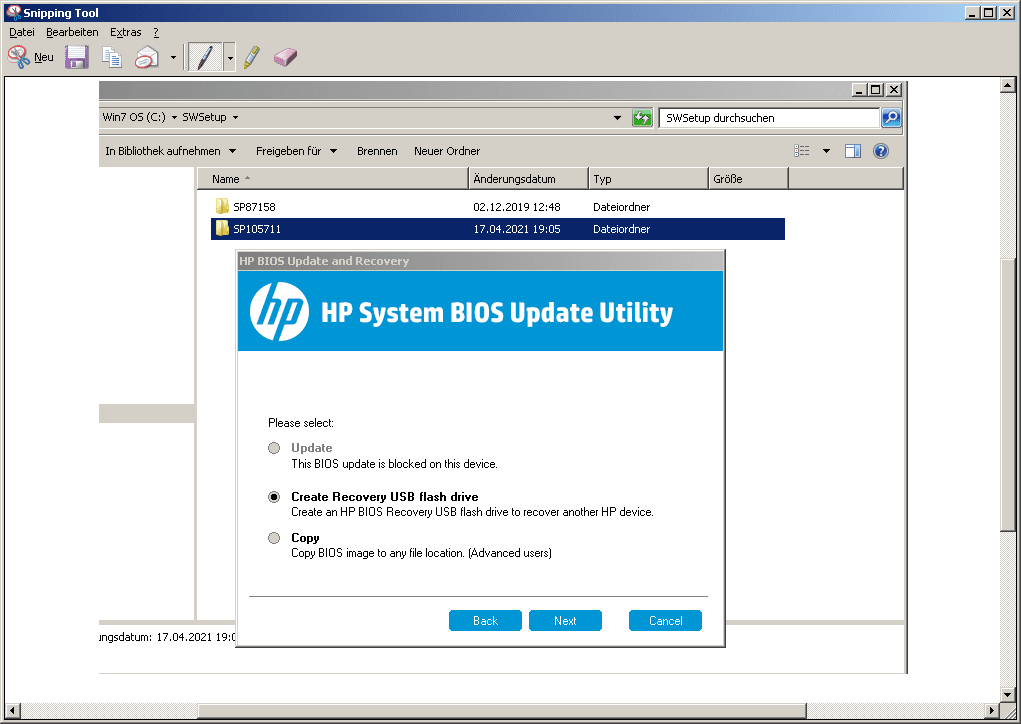Select the disabled Update radio button
This screenshot has width=1021, height=724.
(x=274, y=448)
